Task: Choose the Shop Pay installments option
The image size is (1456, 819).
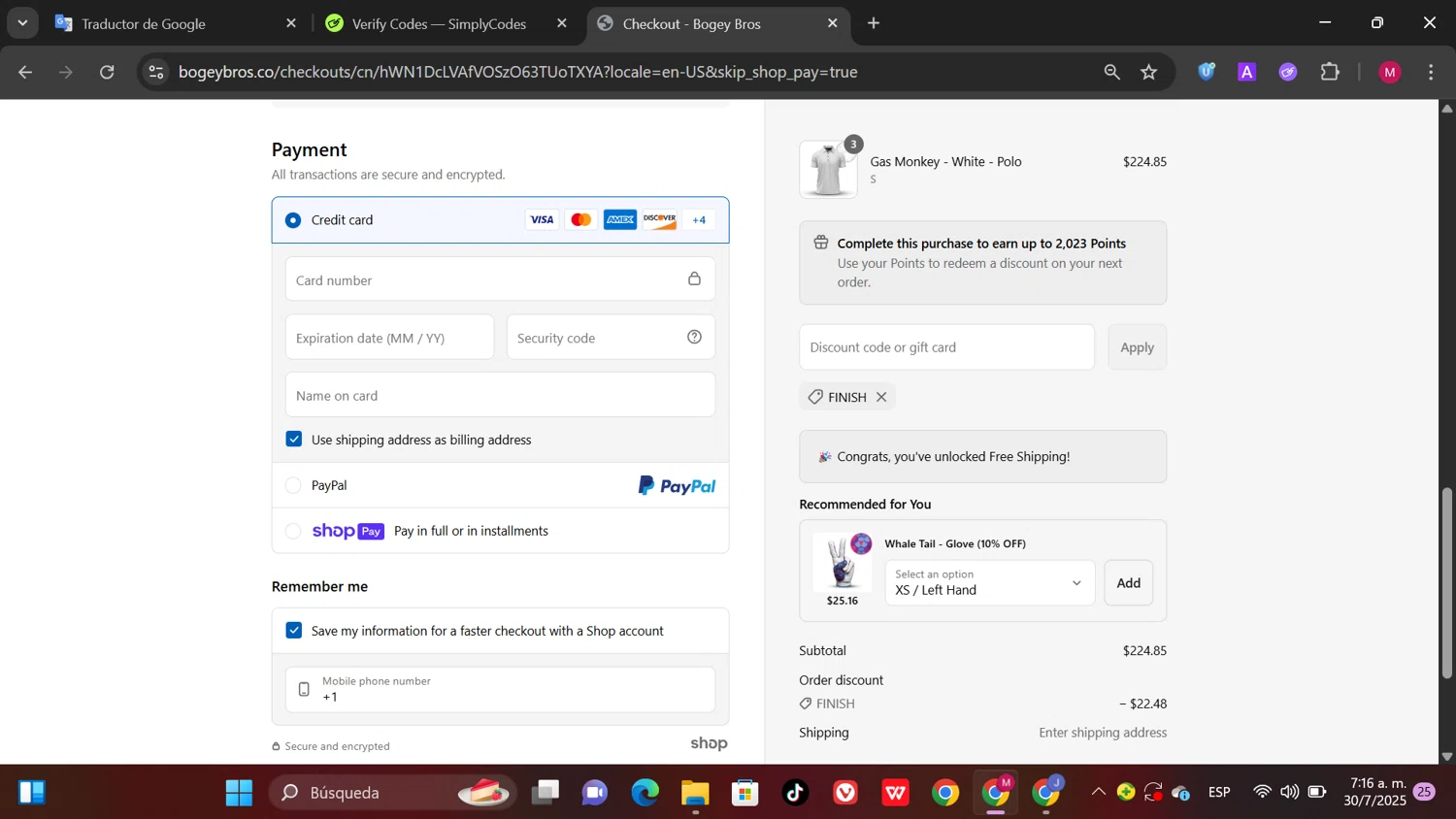Action: (293, 531)
